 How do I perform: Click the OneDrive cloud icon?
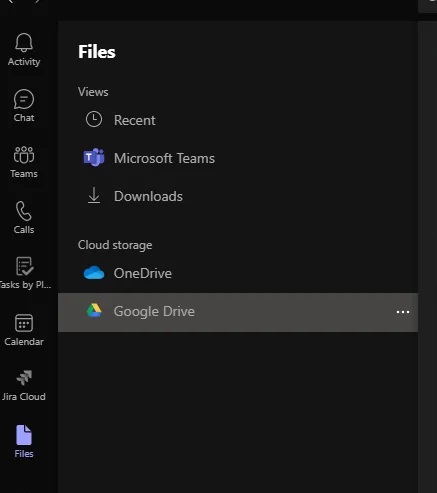[94, 273]
